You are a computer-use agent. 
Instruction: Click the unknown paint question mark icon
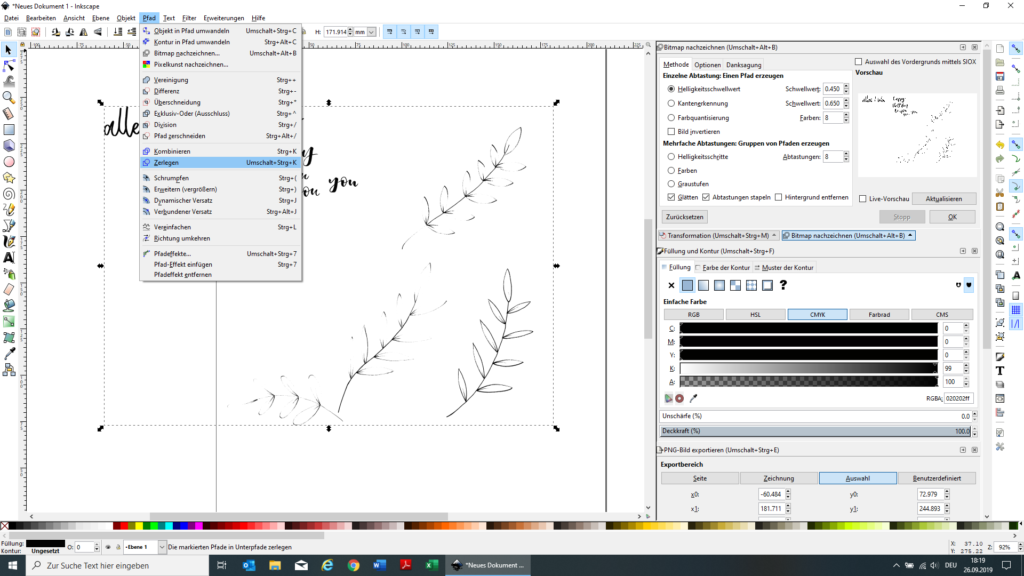coord(783,286)
